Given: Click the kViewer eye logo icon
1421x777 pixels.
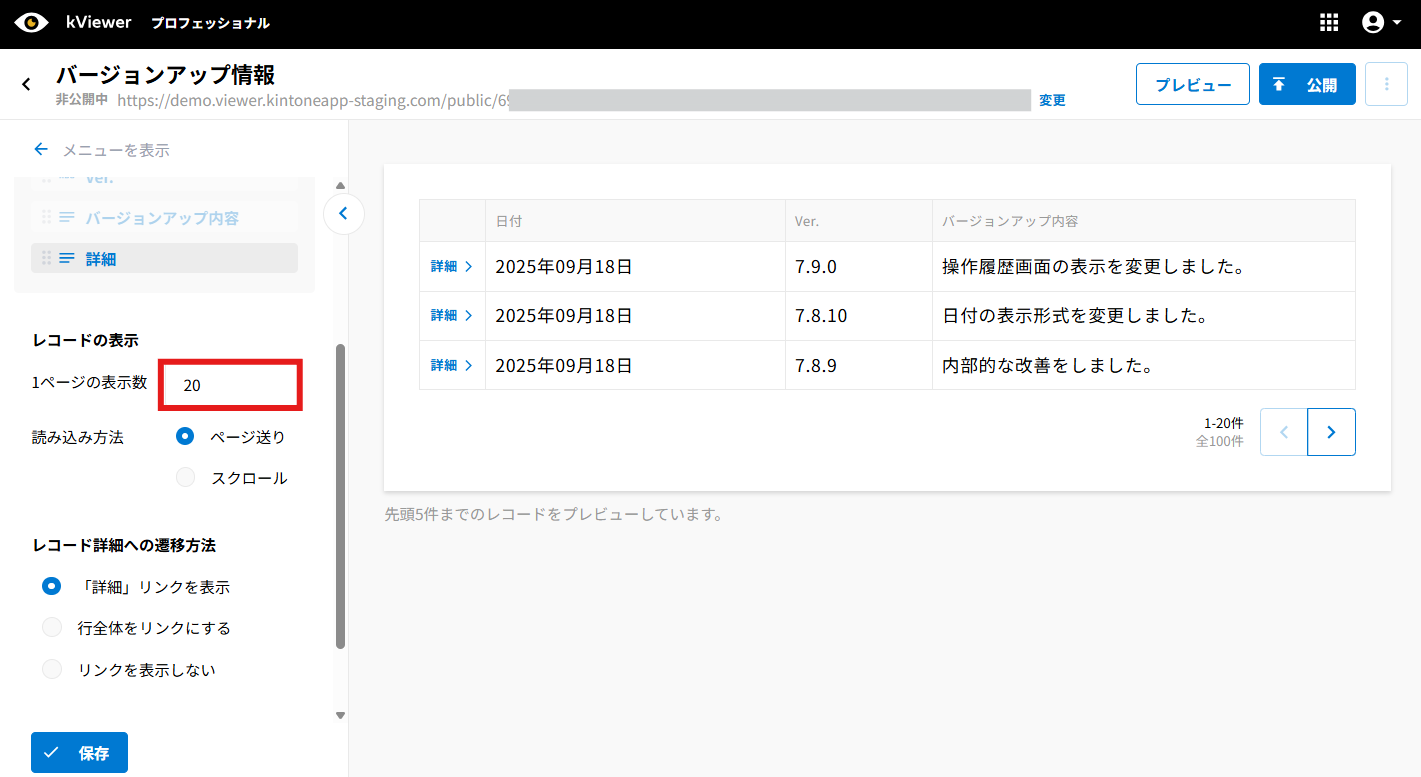Looking at the screenshot, I should click(x=31, y=22).
